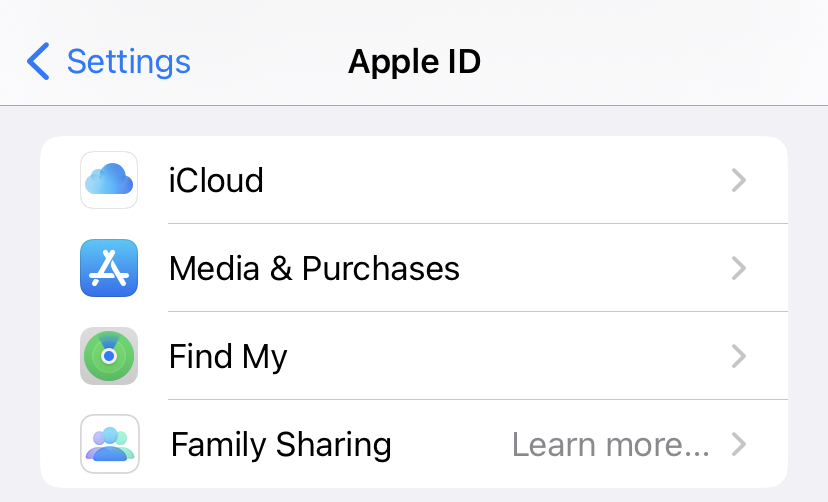
Task: Tap the iCloud cloud icon
Action: [109, 180]
